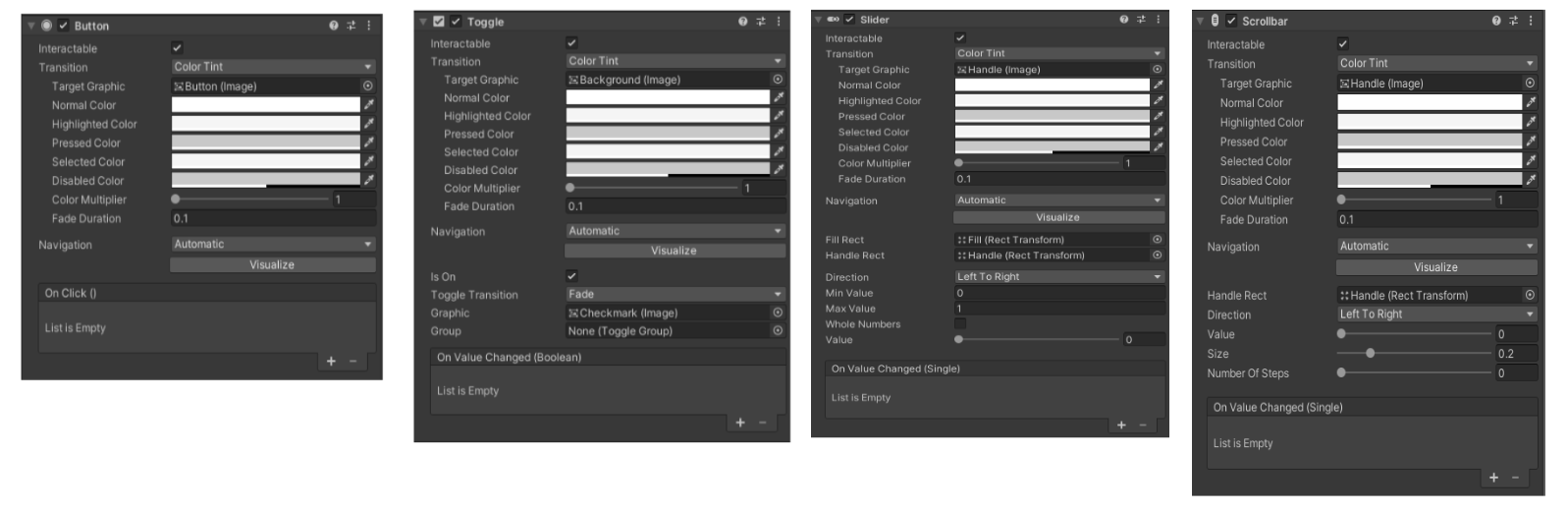Toggle Slider Interactable checkbox

tap(960, 38)
